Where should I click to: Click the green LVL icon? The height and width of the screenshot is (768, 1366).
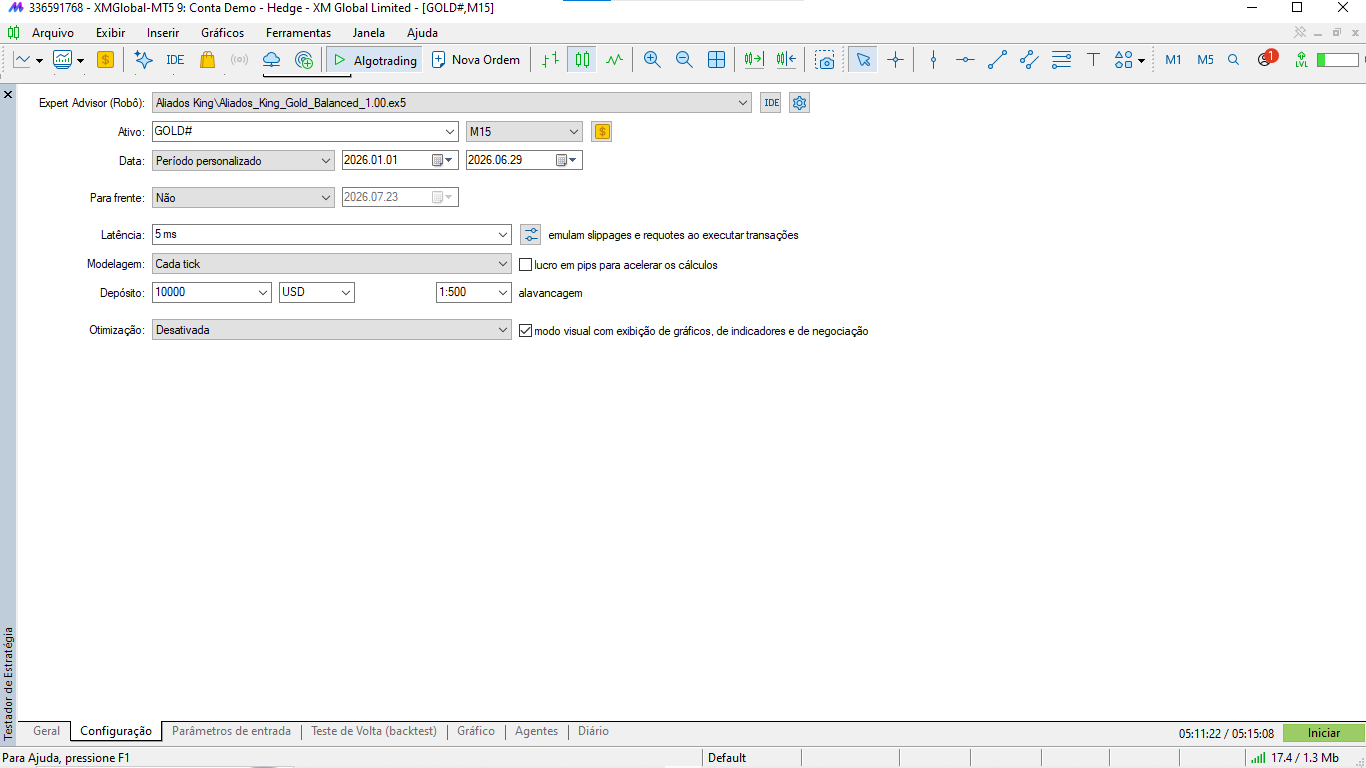point(1301,60)
